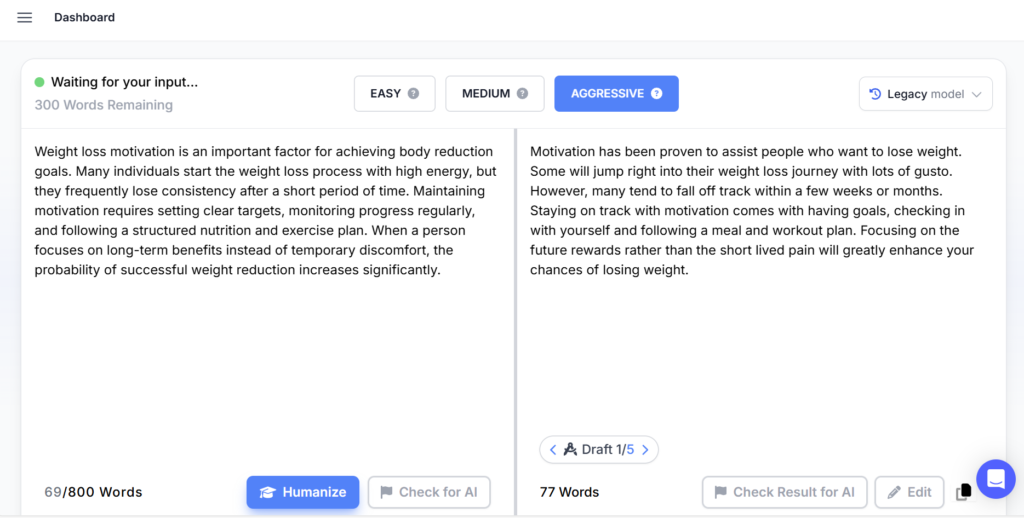Click Check Result for AI button

pos(783,492)
